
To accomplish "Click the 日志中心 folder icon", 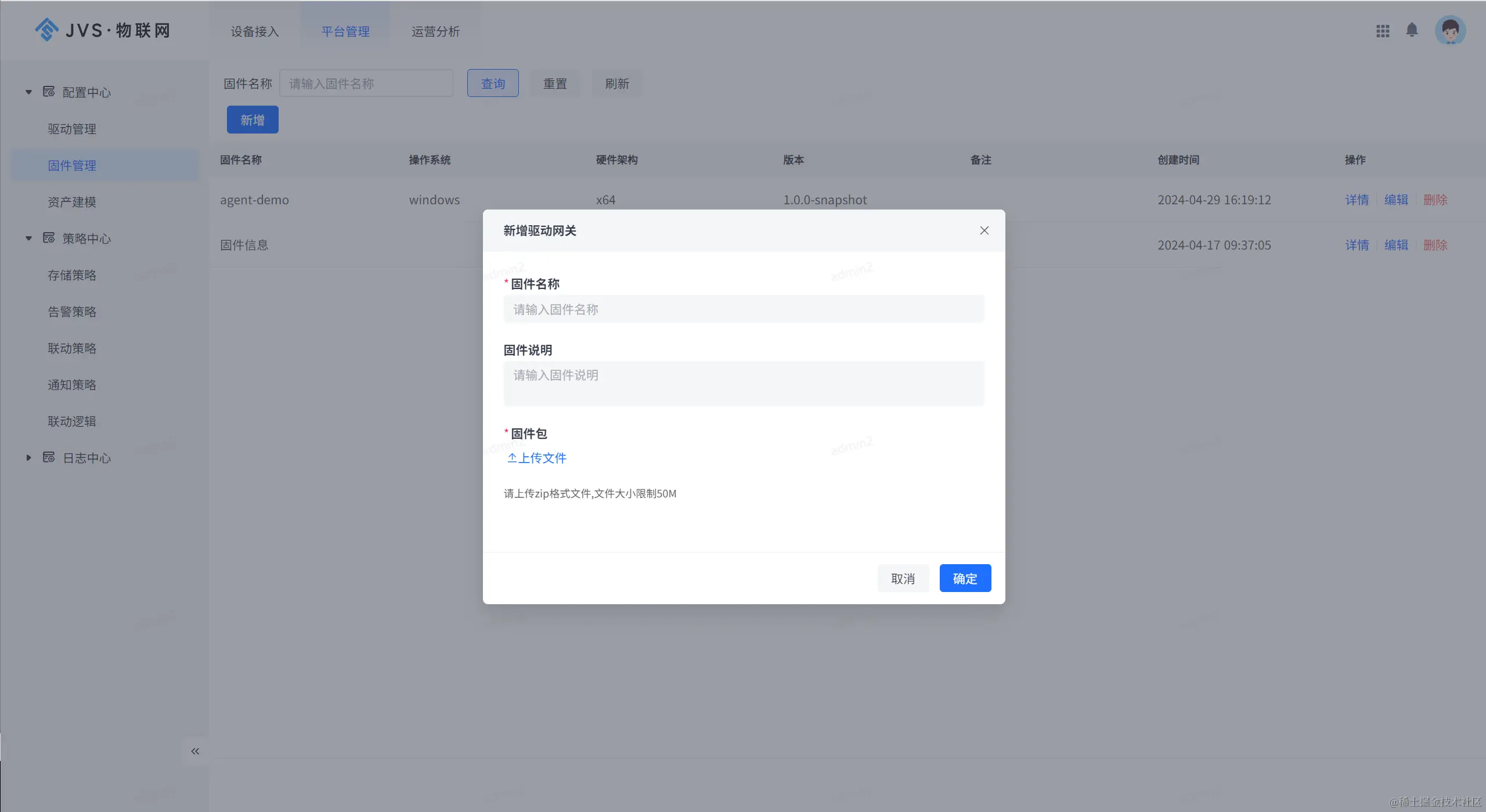I will [x=49, y=457].
